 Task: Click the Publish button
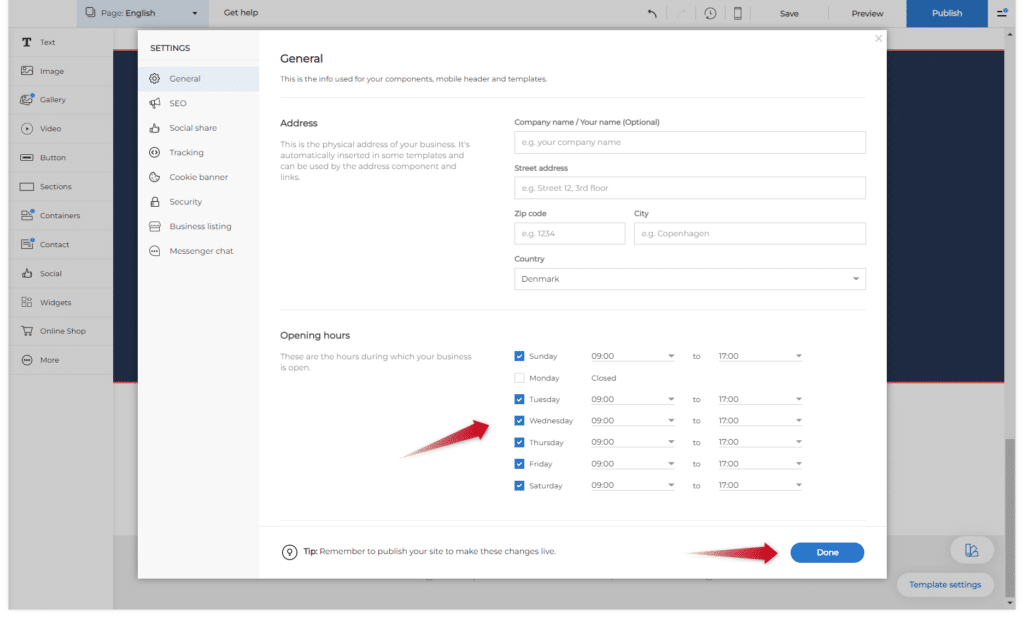946,13
